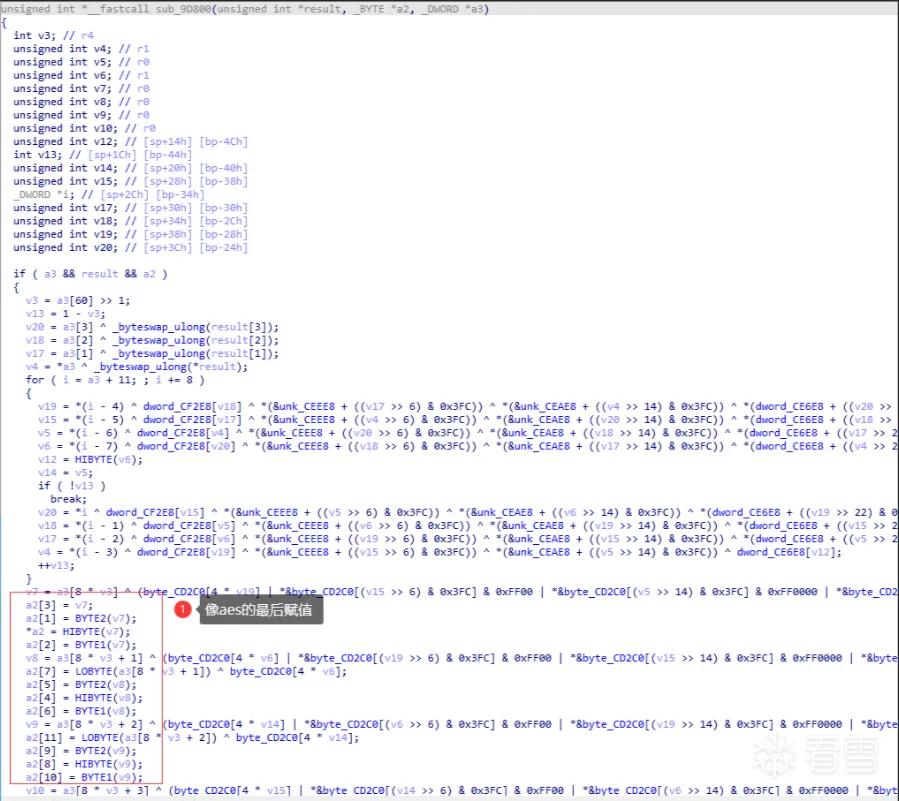Image resolution: width=899 pixels, height=801 pixels.
Task: Click the 'v20 = *i ^ dword_CF2E8[v15]' line
Action: 466,512
